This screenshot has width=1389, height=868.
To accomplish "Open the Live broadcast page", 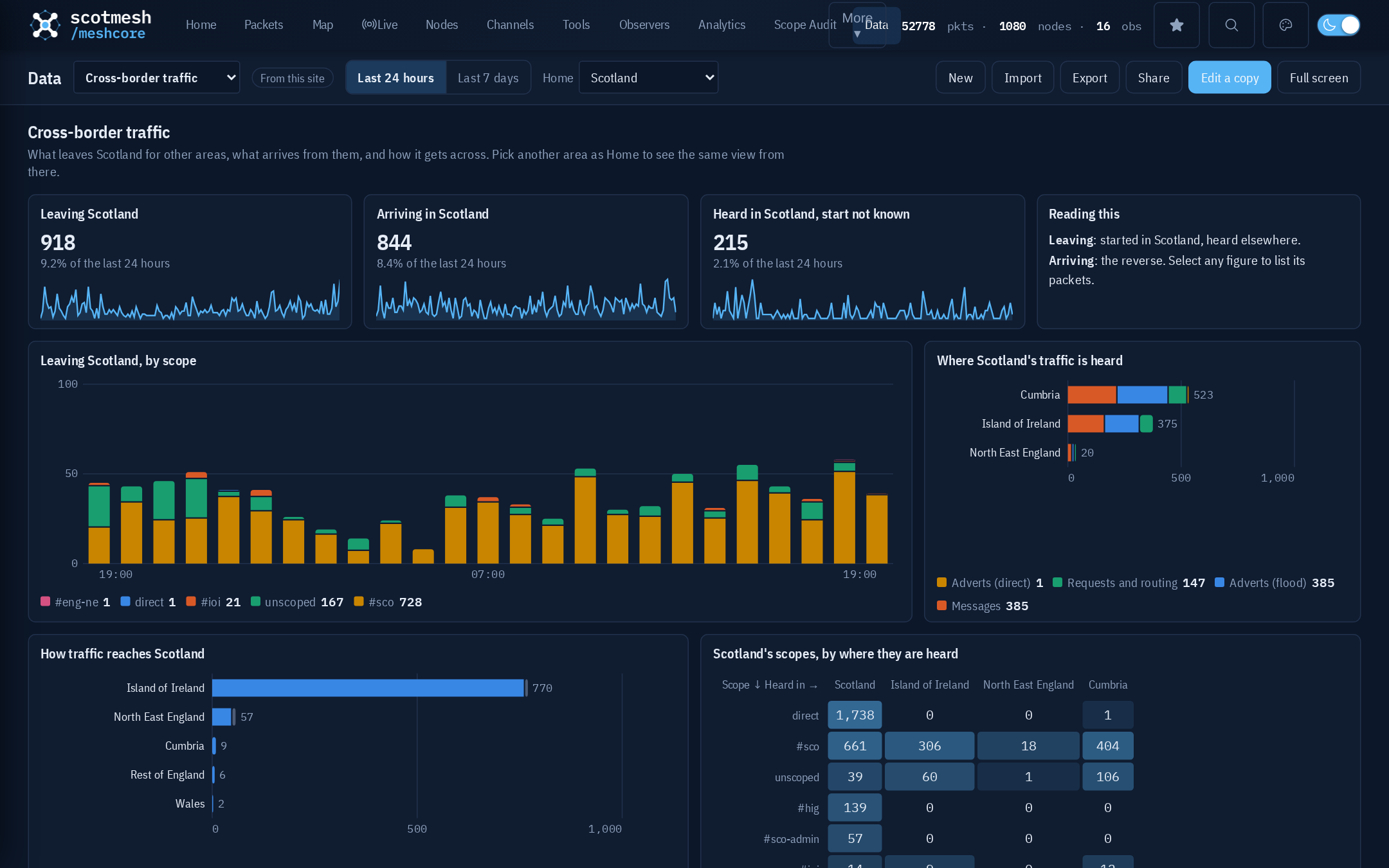I will coord(379,25).
